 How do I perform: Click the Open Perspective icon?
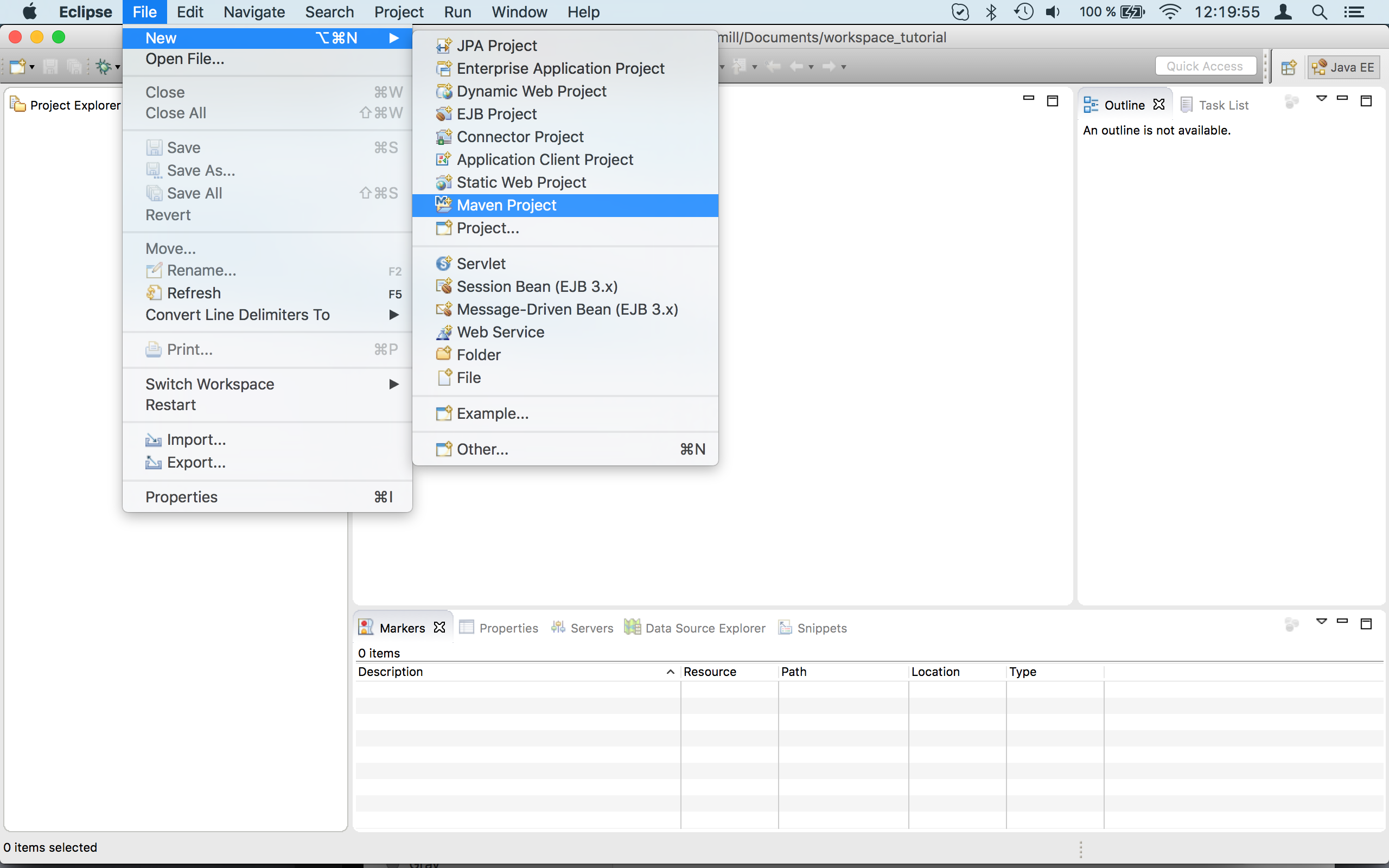[x=1289, y=67]
